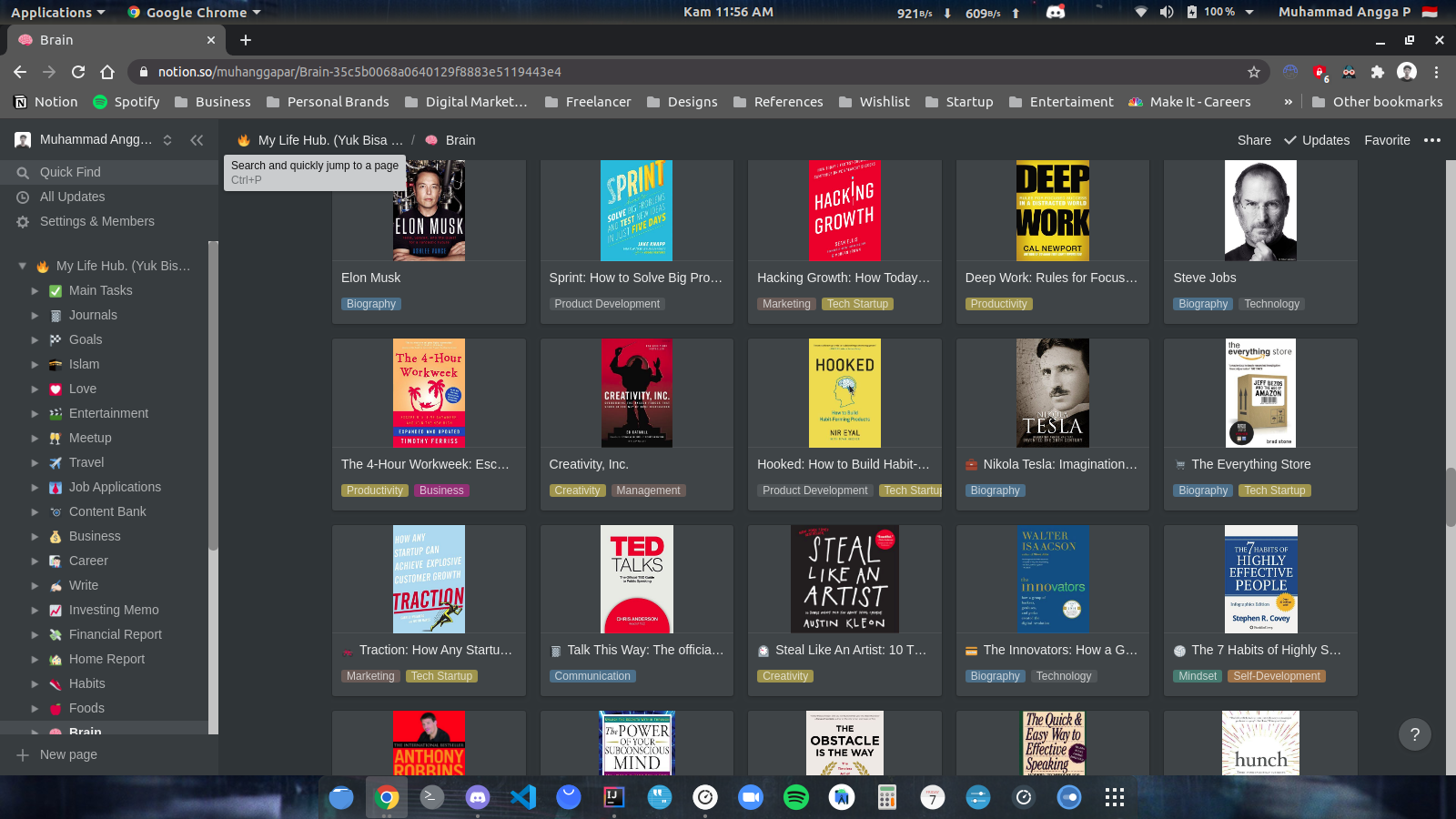The height and width of the screenshot is (819, 1456).
Task: Open a new Chrome tab
Action: point(246,40)
